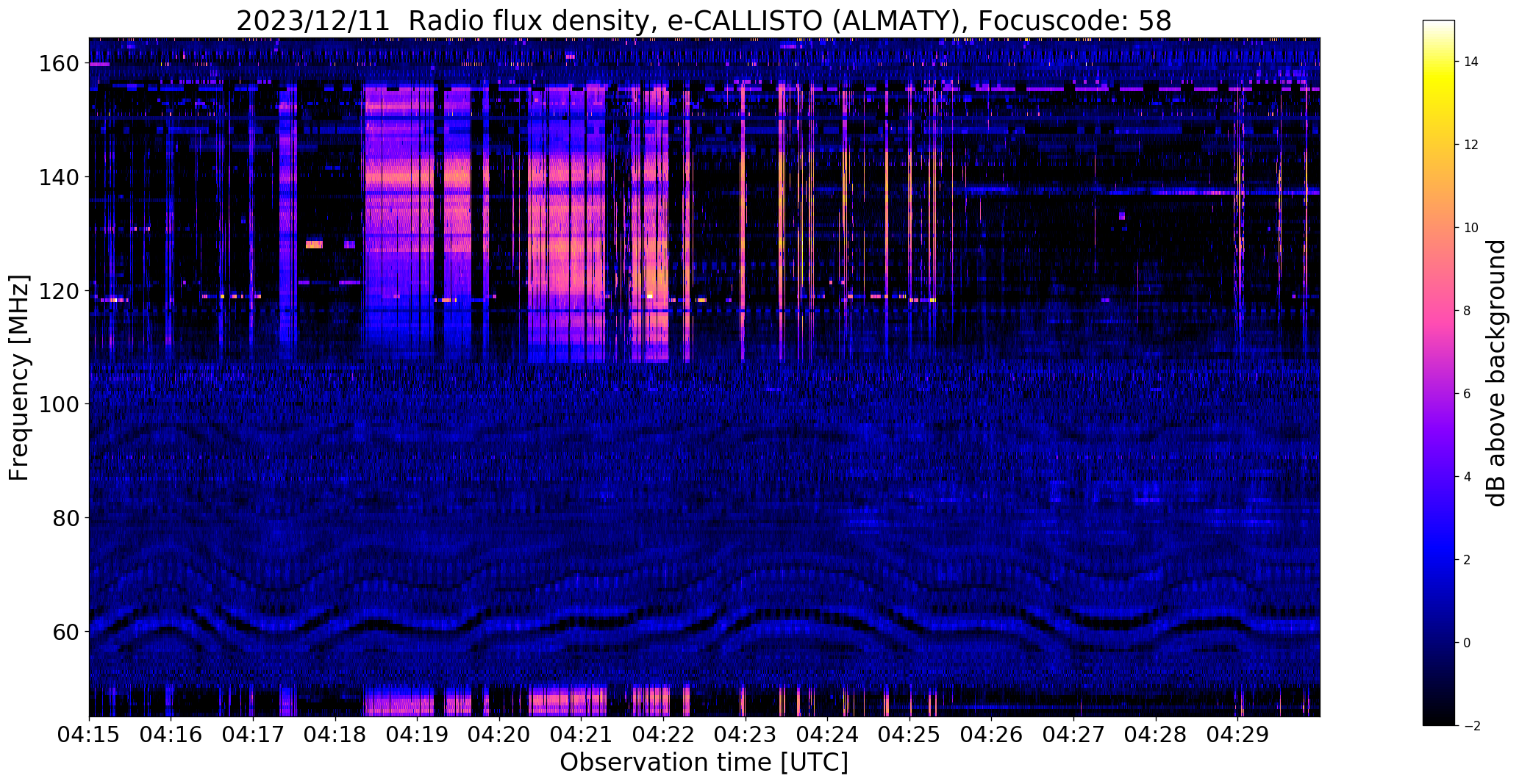Click the colorbar tick label 6

[1468, 395]
